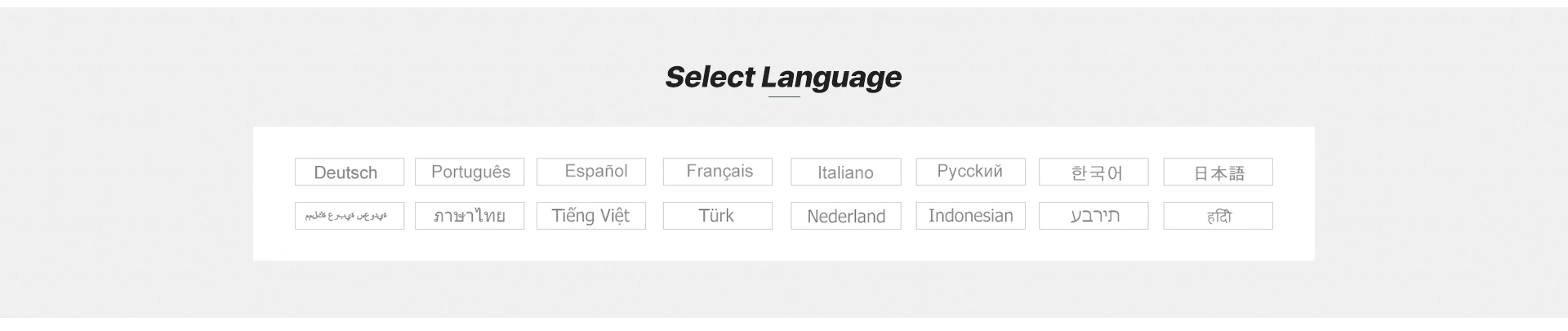Pick the Français language option
The width and height of the screenshot is (1568, 331).
pyautogui.click(x=717, y=172)
